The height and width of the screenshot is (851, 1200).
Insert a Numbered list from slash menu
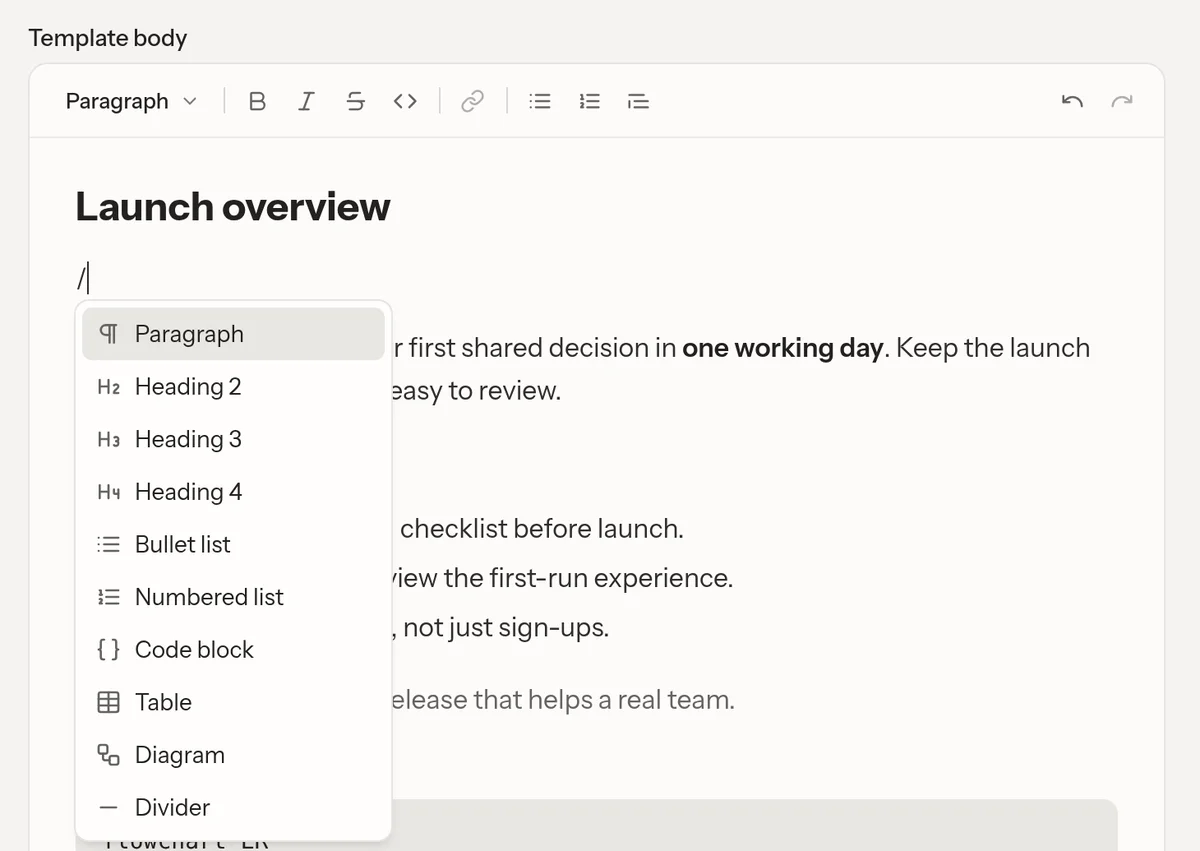[233, 597]
